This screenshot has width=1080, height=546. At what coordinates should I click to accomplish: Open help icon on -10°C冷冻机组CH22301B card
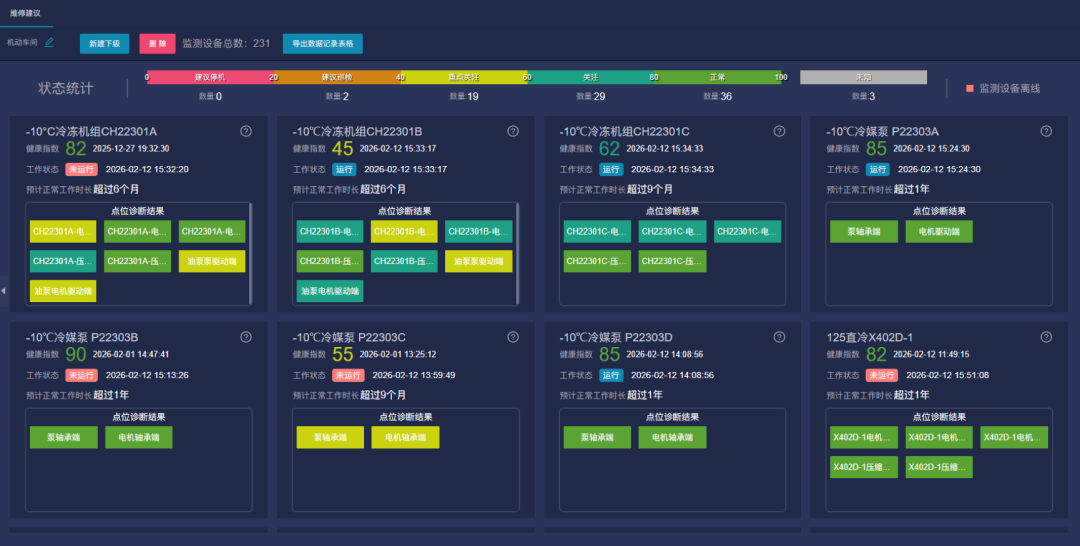[x=513, y=131]
